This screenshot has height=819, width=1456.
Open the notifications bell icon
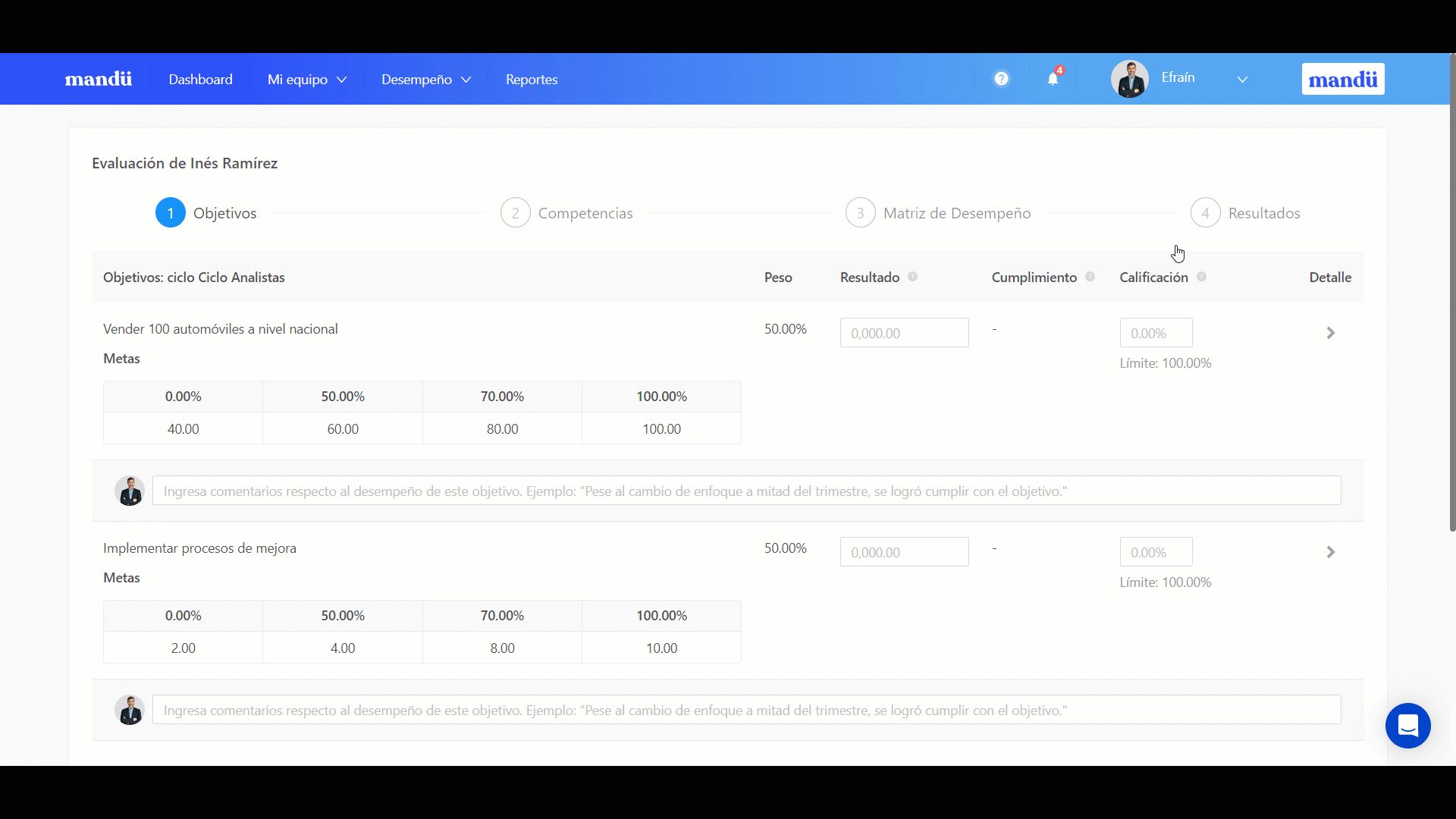pyautogui.click(x=1053, y=79)
